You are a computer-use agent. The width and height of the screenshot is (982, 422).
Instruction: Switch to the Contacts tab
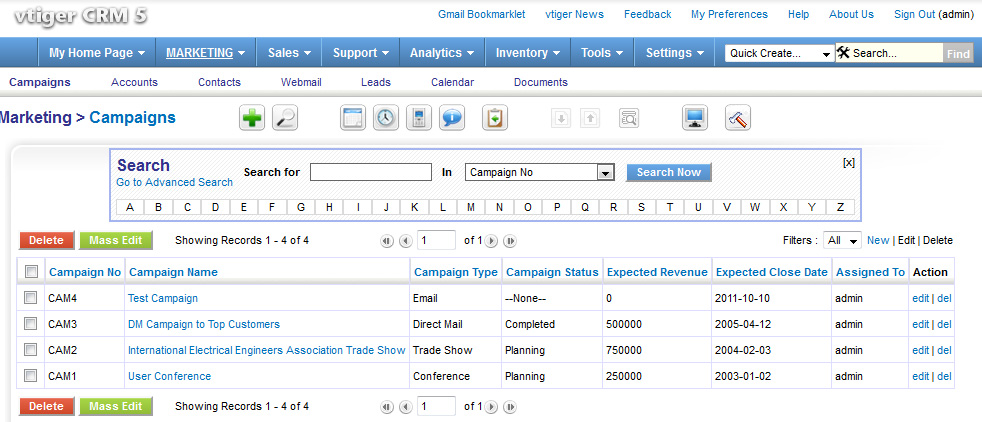[219, 82]
